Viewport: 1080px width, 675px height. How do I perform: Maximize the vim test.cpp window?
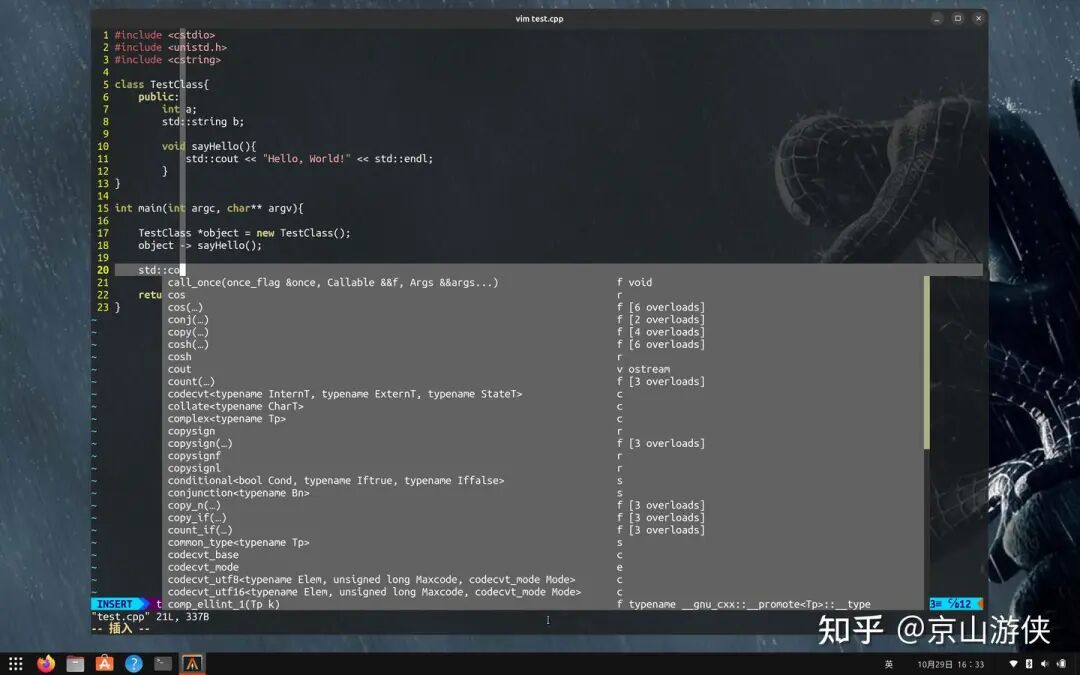pos(957,19)
